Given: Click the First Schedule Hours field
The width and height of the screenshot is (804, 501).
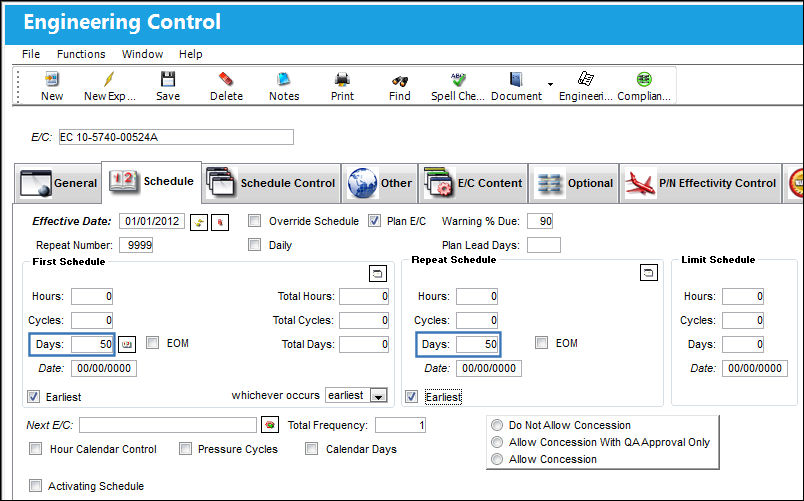Looking at the screenshot, I should 92,296.
